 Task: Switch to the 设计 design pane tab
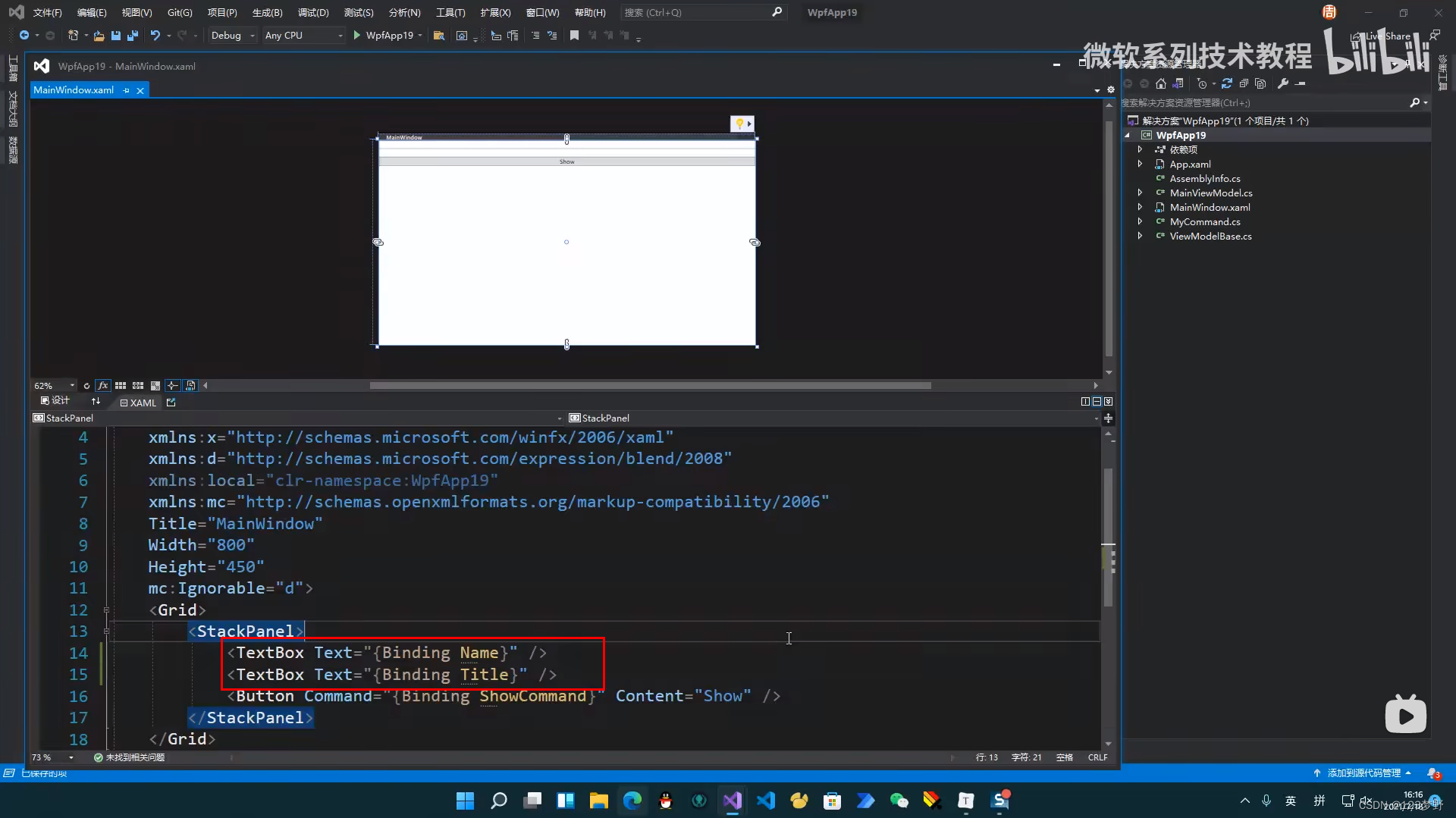pos(55,401)
